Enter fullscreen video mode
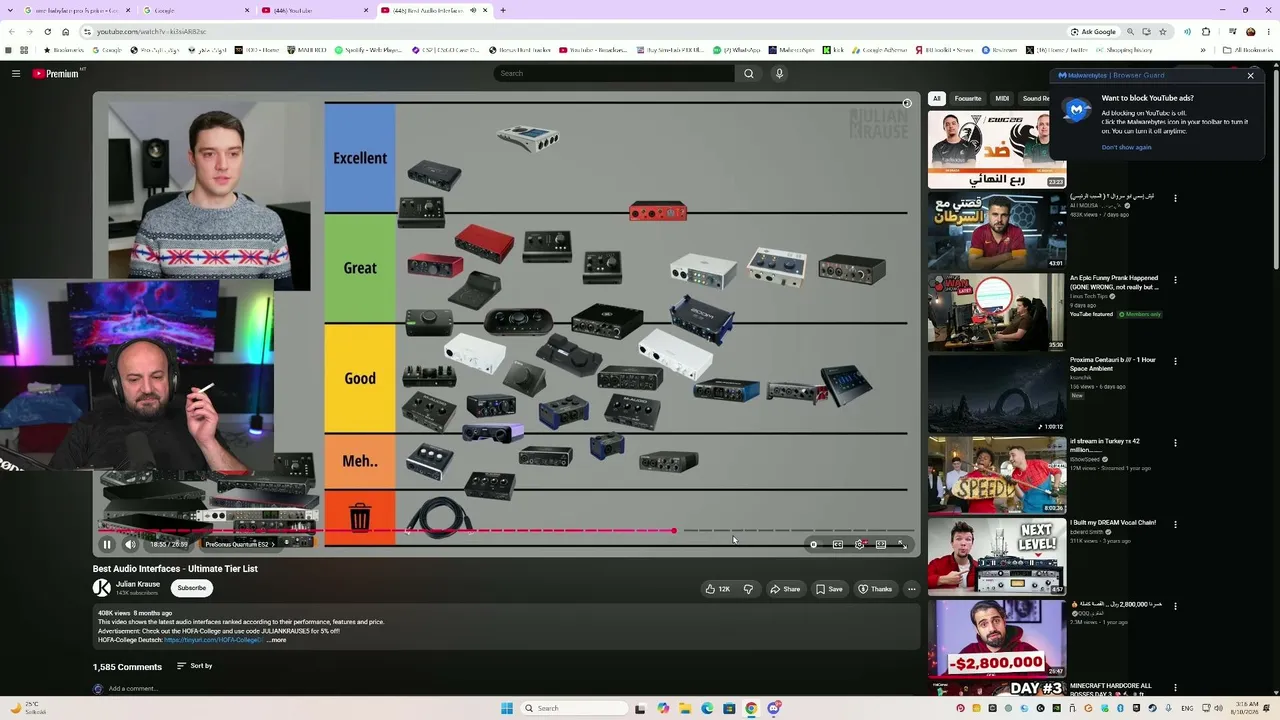 pos(901,544)
